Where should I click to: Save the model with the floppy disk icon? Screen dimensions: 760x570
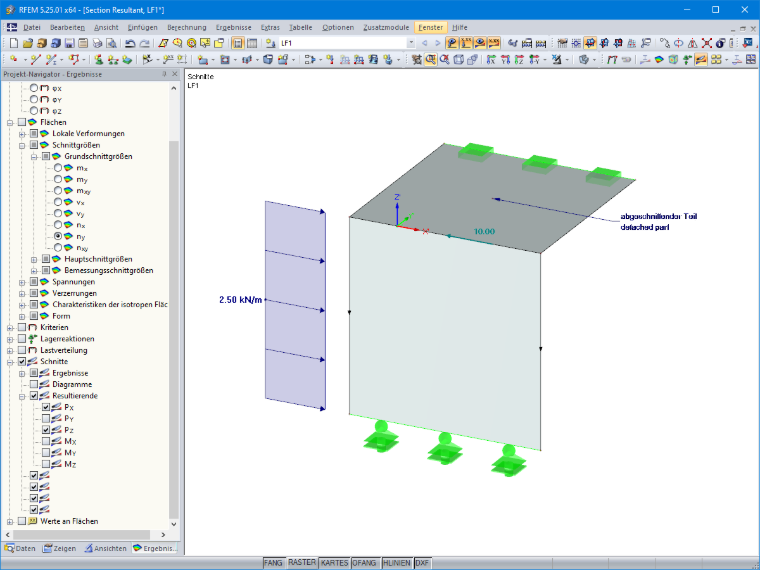pos(69,43)
